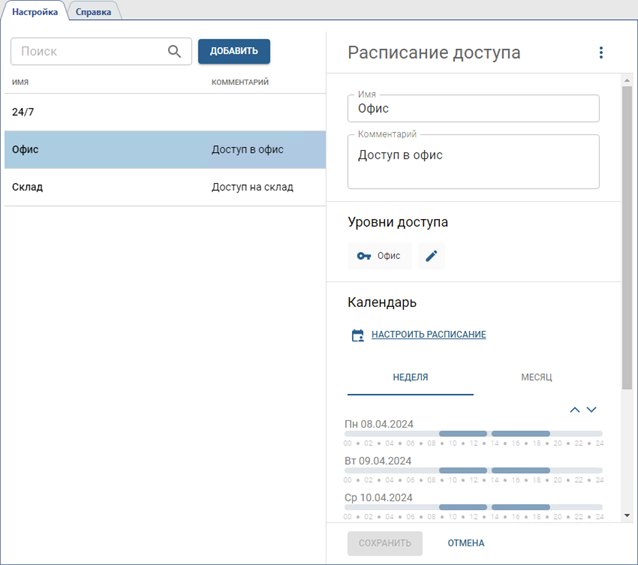Click into the Комментарий text area
638x565 pixels.
tap(473, 163)
